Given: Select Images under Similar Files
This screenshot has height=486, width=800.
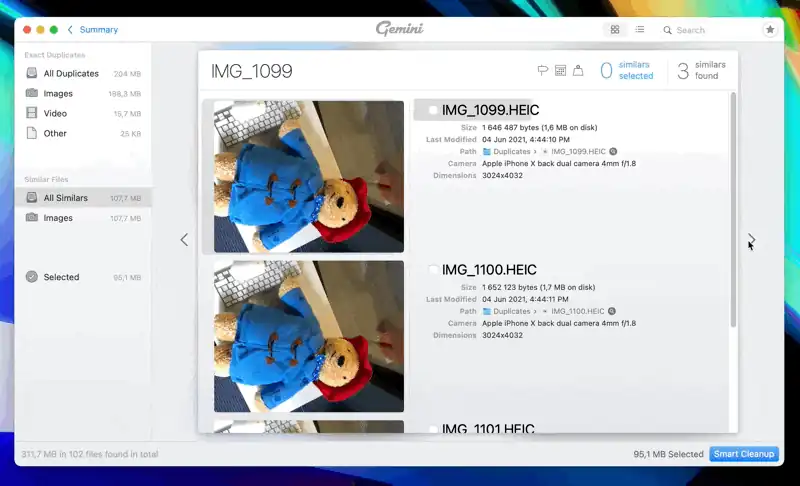Looking at the screenshot, I should point(83,218).
